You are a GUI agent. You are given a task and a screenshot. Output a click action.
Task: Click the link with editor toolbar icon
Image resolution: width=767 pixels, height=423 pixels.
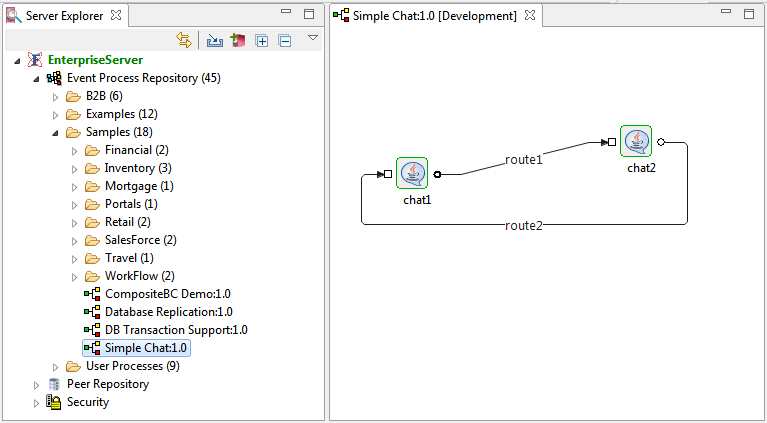[x=183, y=40]
